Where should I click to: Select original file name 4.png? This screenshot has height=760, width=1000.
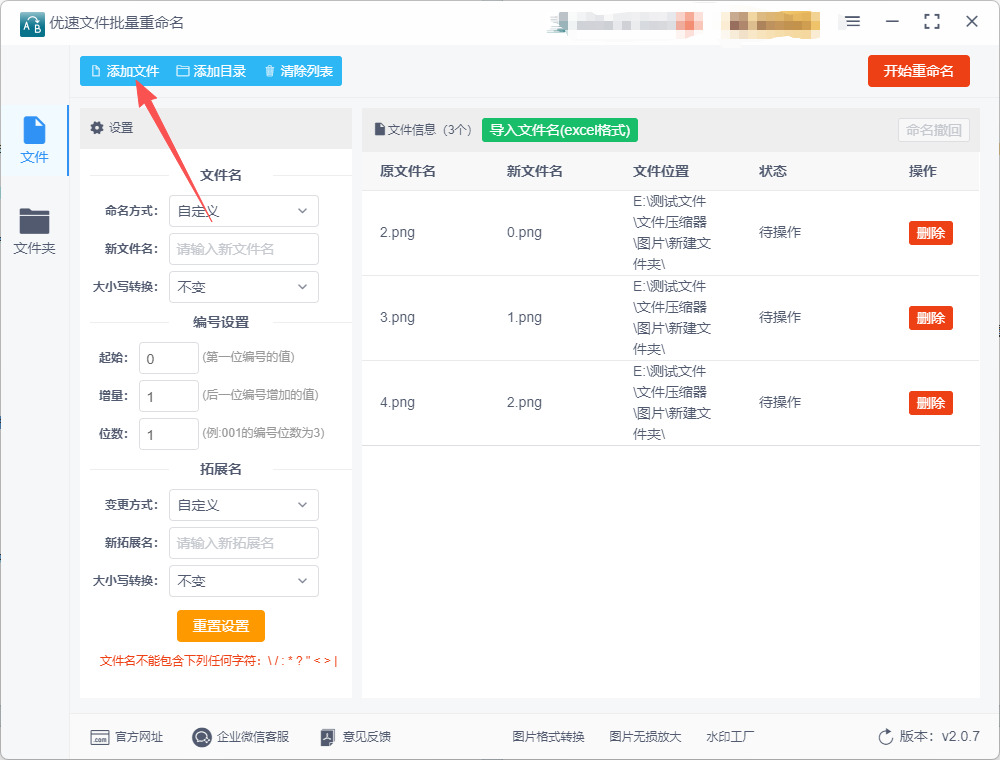coord(397,402)
